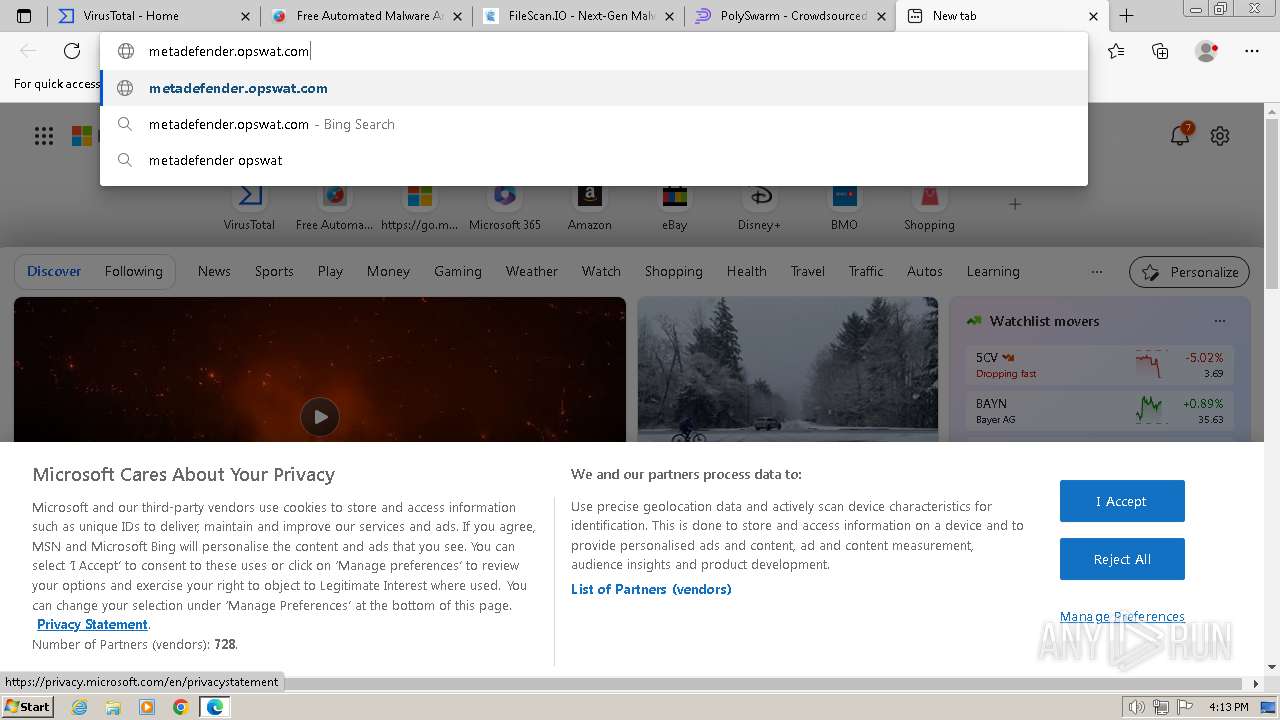This screenshot has width=1280, height=720.
Task: Select metadefender.opswat.com URL suggestion
Action: (x=594, y=88)
